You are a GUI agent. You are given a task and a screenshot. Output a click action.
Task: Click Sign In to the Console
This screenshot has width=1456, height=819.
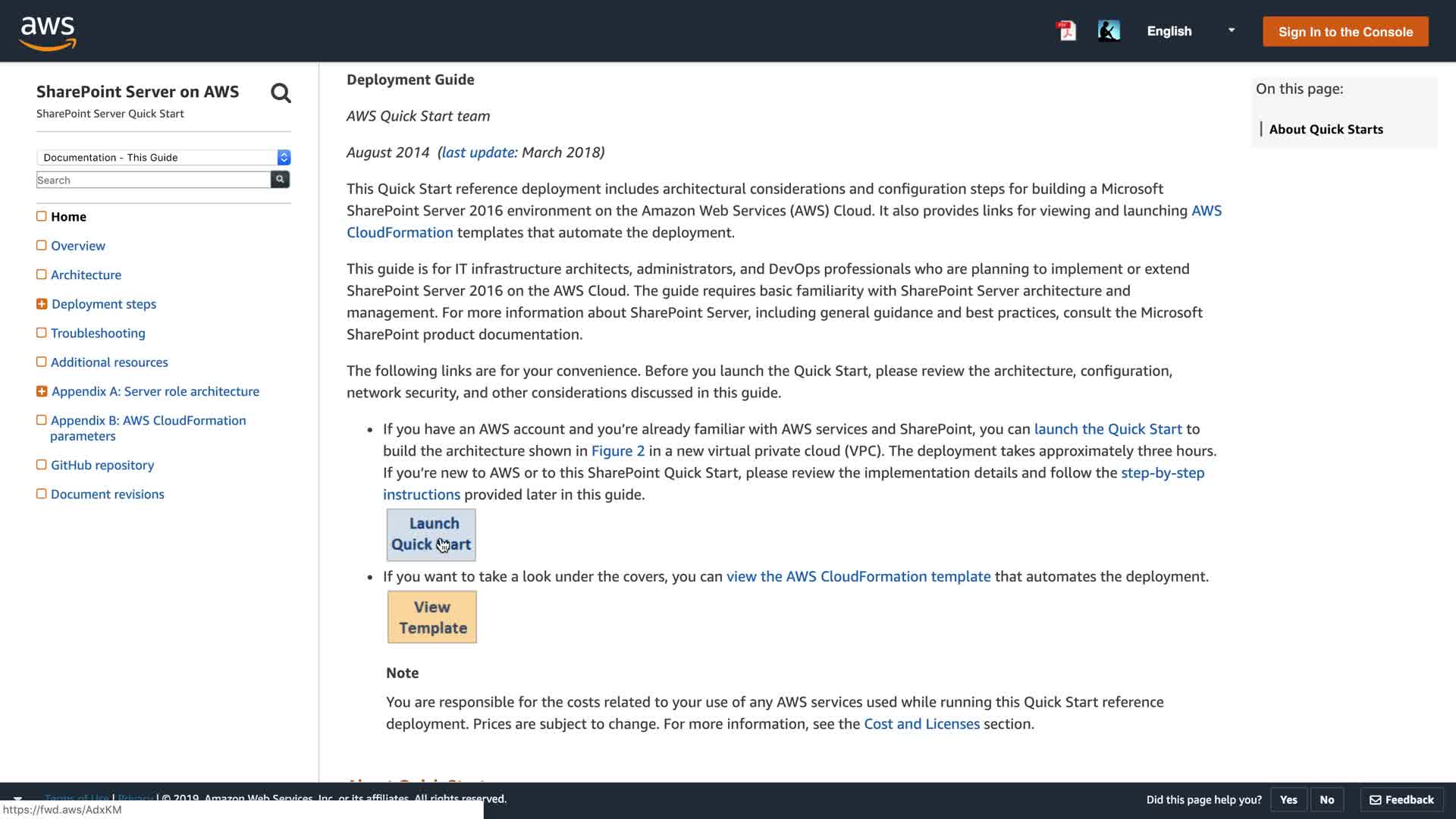(1345, 32)
